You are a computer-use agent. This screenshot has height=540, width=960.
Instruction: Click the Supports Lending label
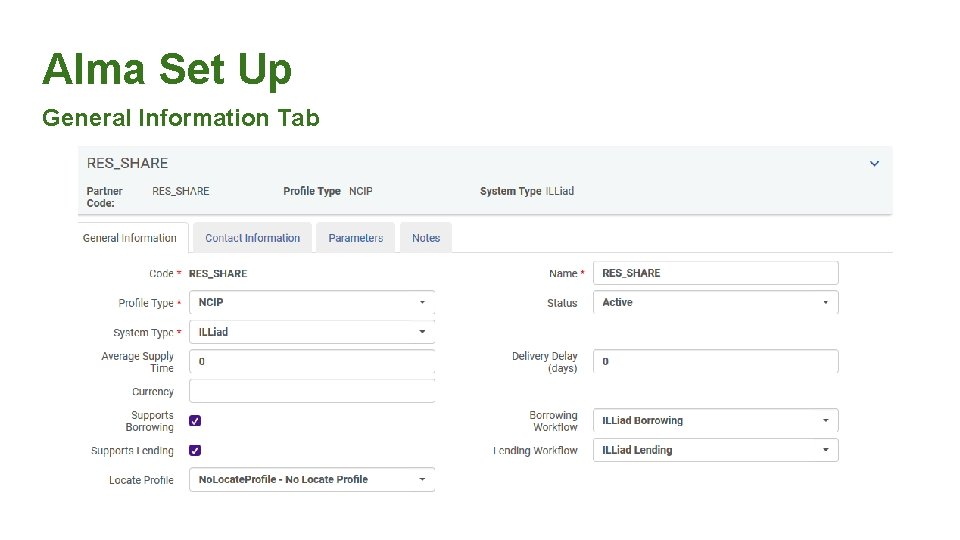[132, 451]
